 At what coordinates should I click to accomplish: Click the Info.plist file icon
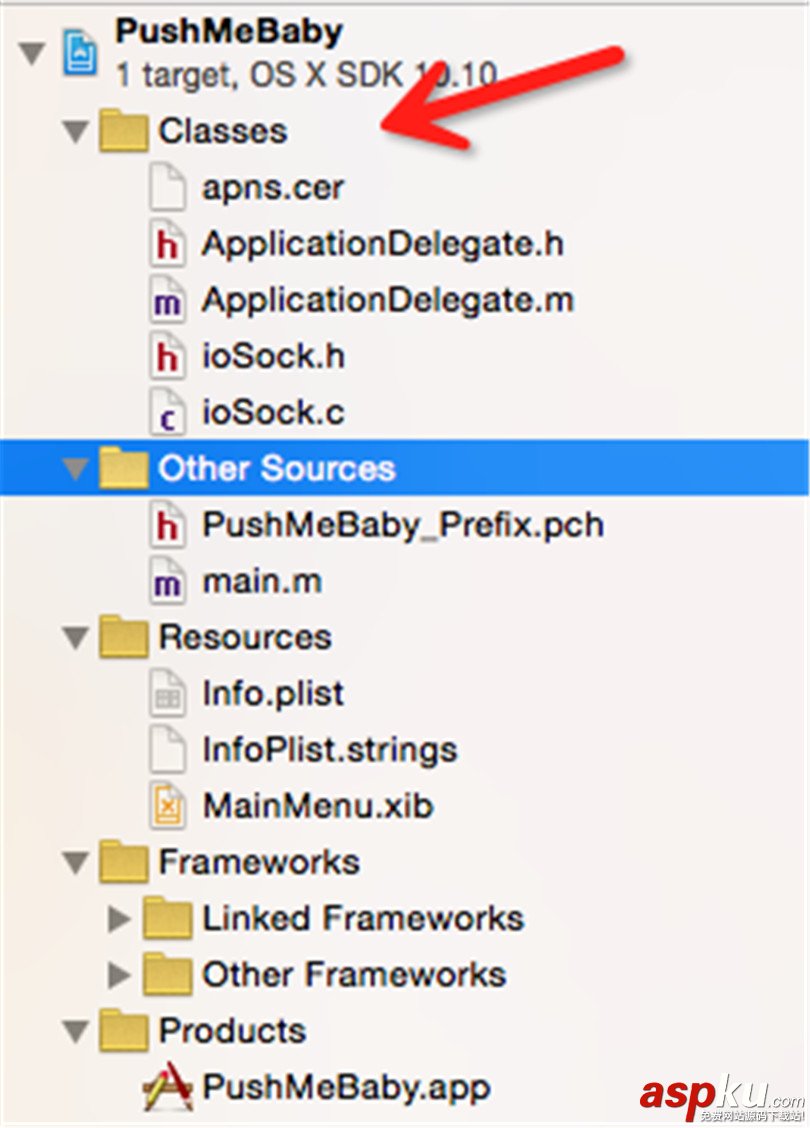(167, 694)
